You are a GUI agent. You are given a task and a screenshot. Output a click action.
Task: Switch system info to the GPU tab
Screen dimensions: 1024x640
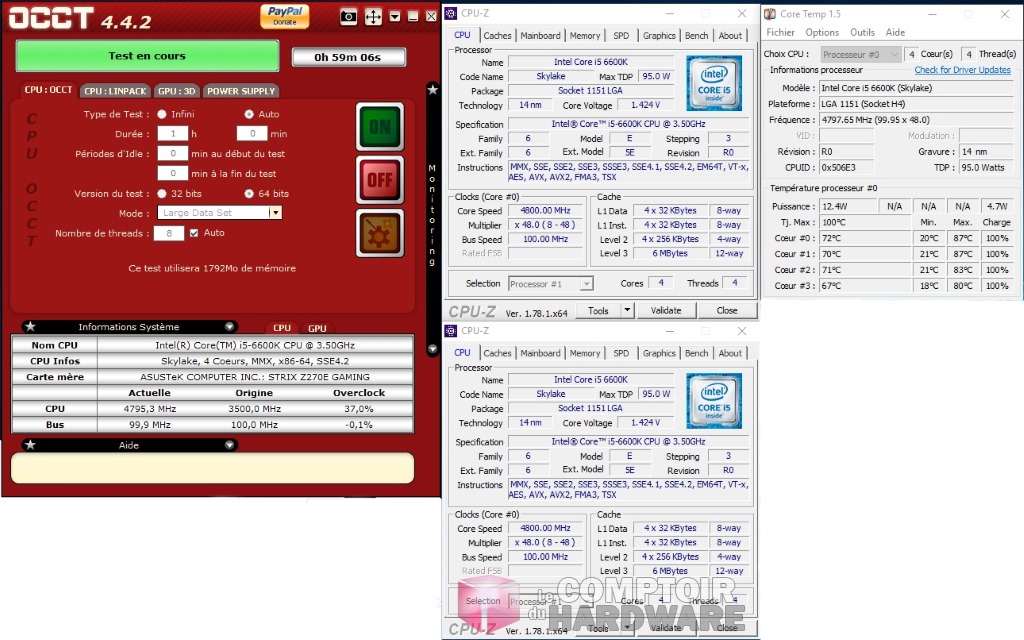pos(317,328)
